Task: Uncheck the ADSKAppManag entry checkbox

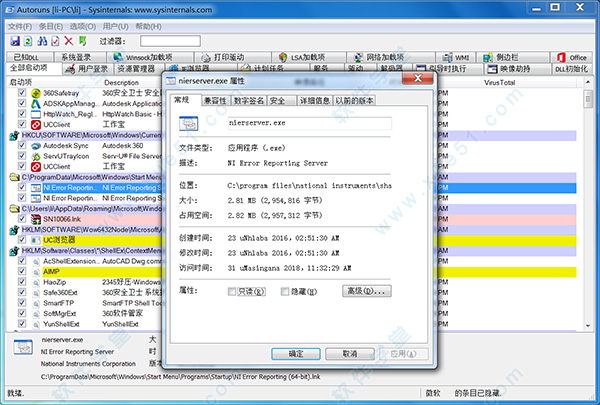Action: (x=22, y=103)
